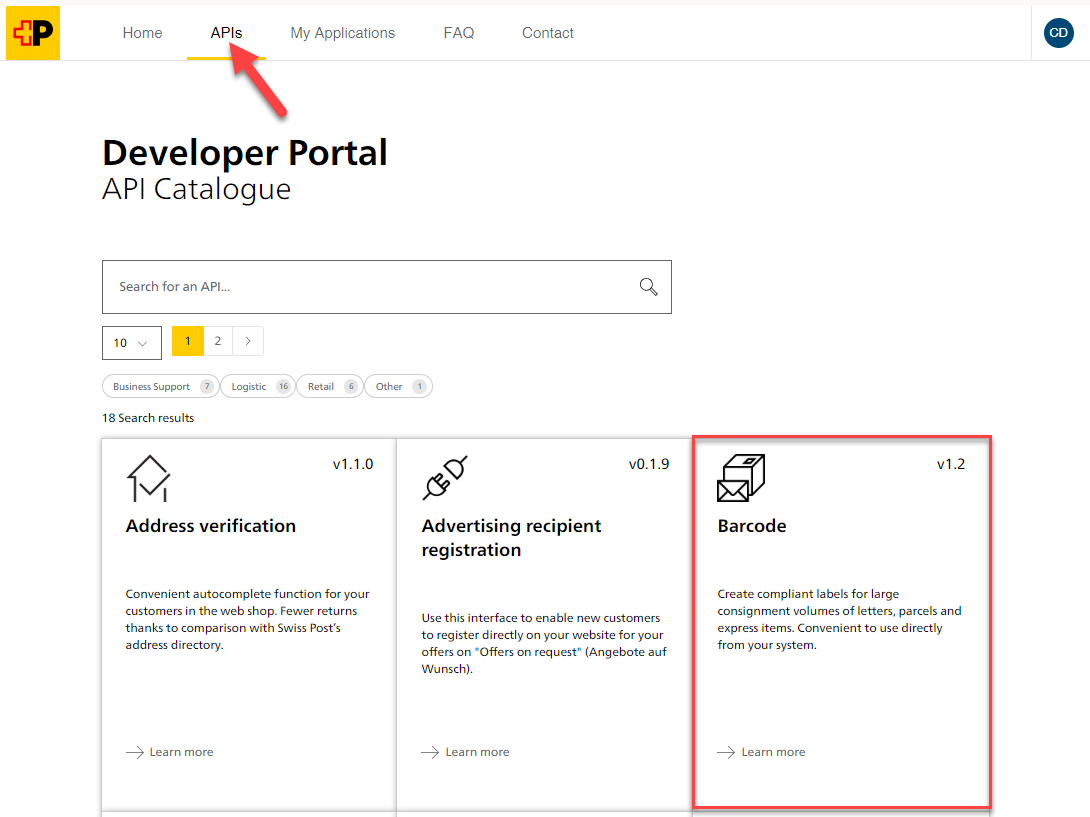1090x817 pixels.
Task: Click the Barcode description text
Action: pos(840,620)
